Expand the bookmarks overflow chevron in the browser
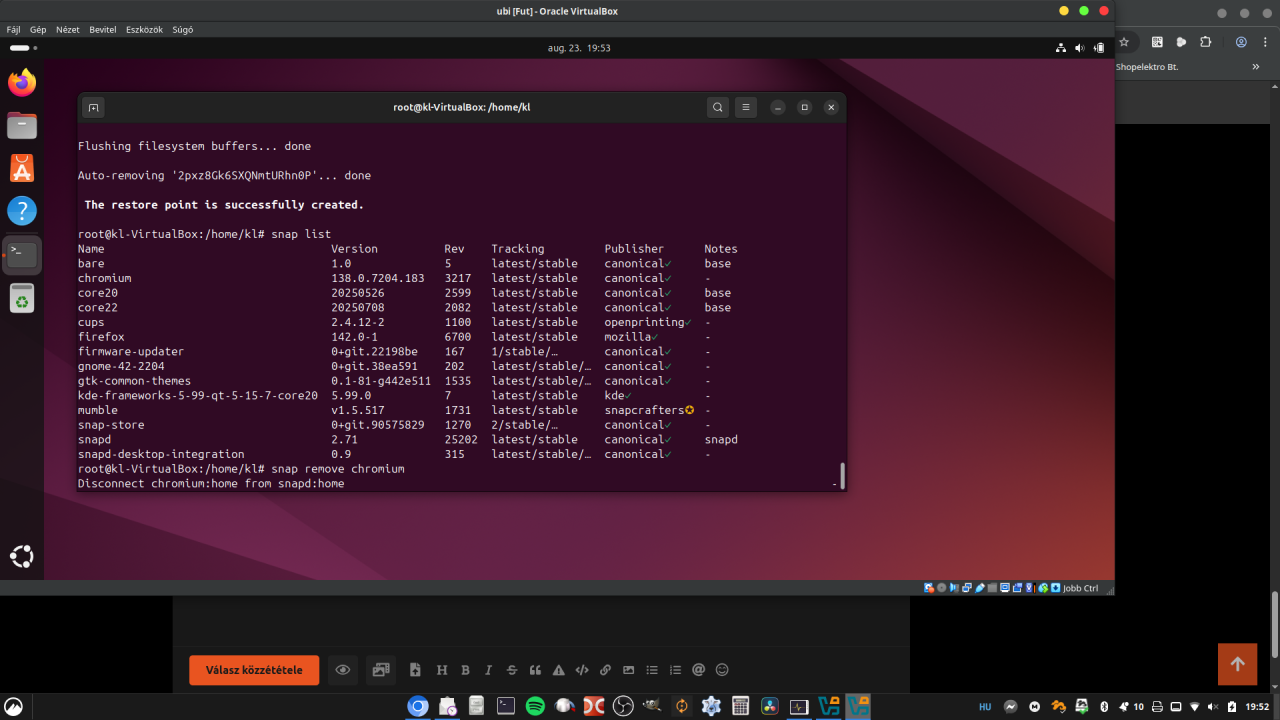The image size is (1280, 720). point(1255,67)
